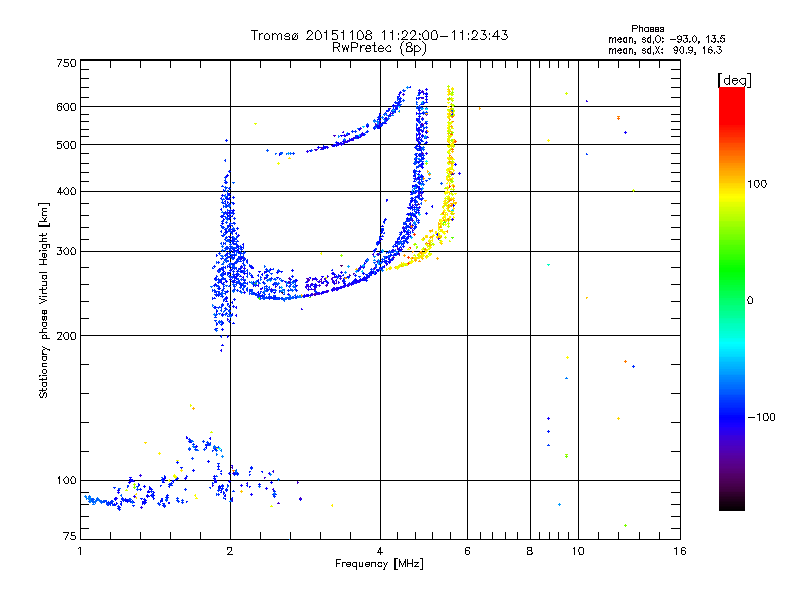Screen dimensions: 800x600
Task: Click the x-axis tick label '4'
Action: point(380,551)
